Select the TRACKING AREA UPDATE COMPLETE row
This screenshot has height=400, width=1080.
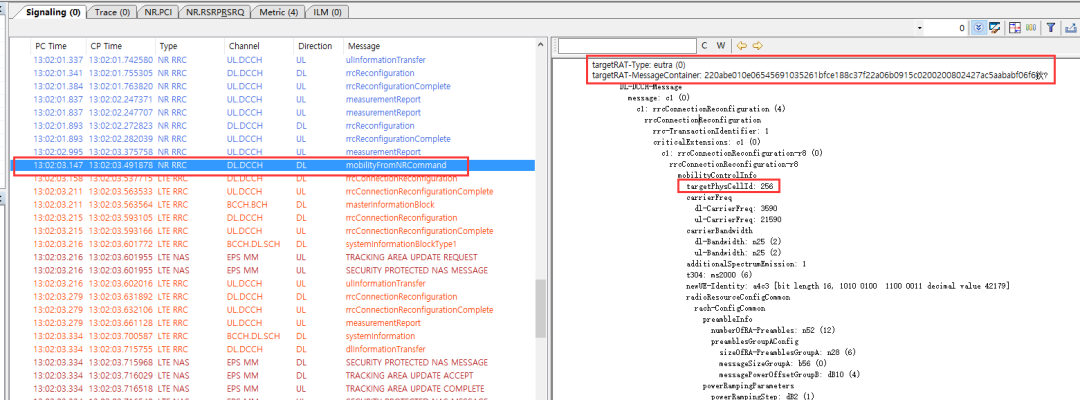coord(273,388)
